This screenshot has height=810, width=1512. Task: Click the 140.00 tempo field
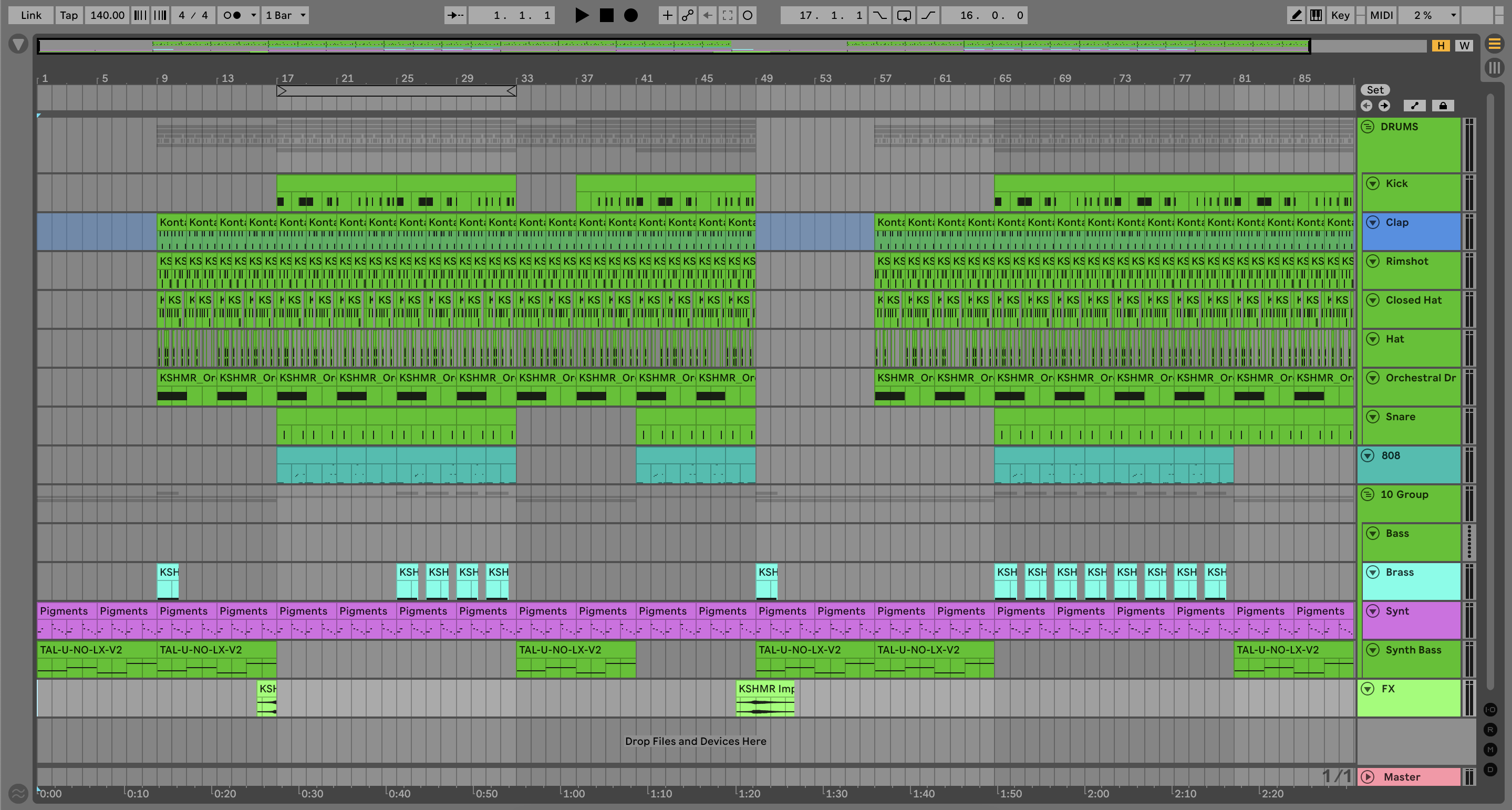(x=107, y=15)
